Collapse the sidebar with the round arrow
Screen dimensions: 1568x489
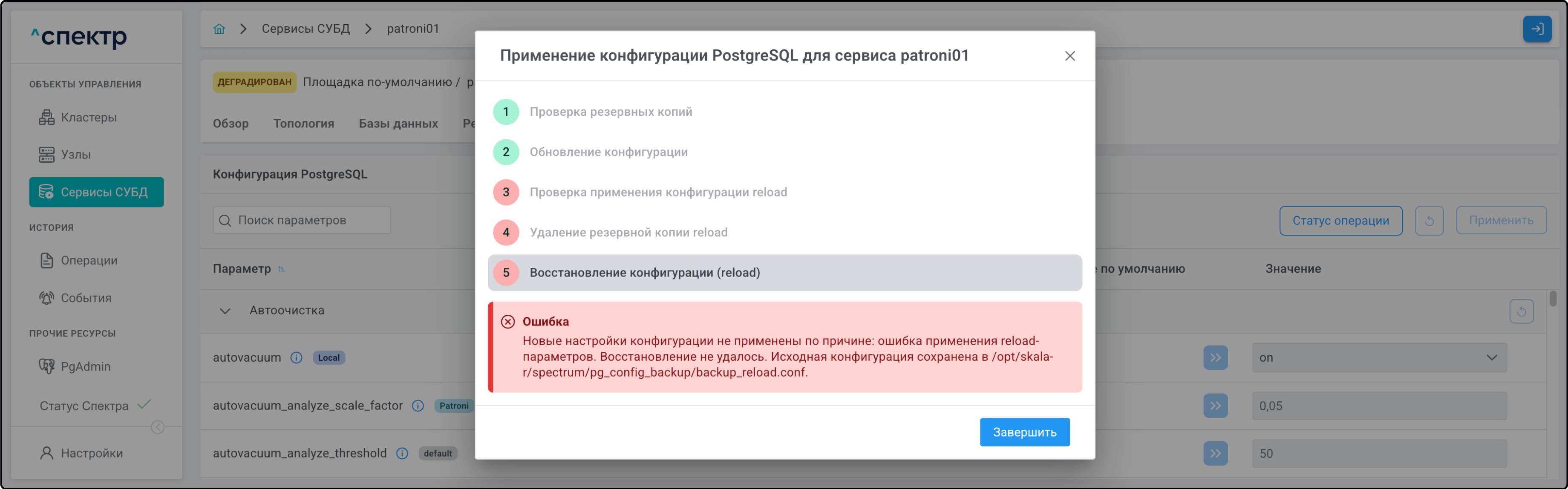coord(158,427)
